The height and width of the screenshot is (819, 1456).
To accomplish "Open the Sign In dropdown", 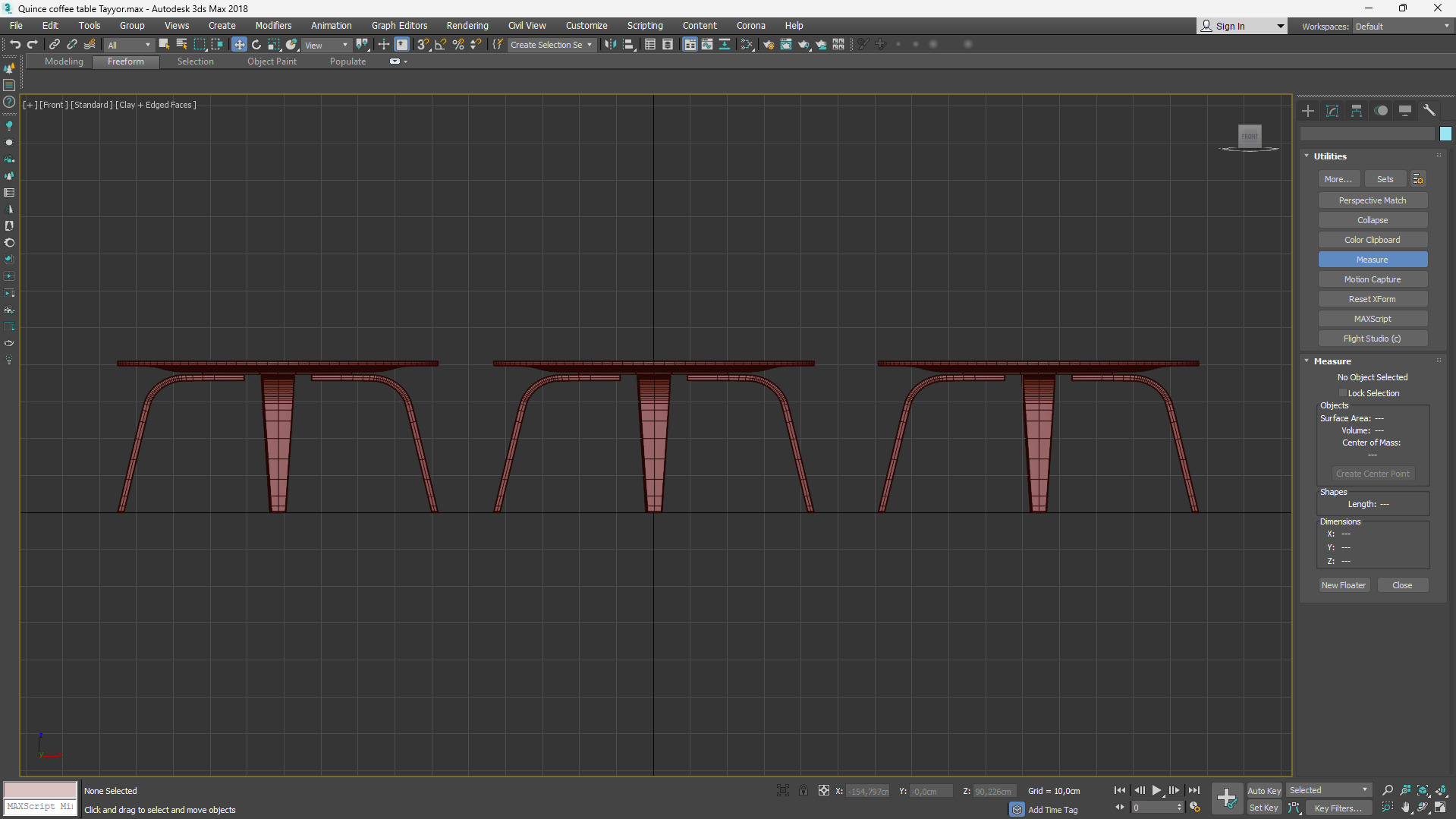I will [x=1241, y=27].
